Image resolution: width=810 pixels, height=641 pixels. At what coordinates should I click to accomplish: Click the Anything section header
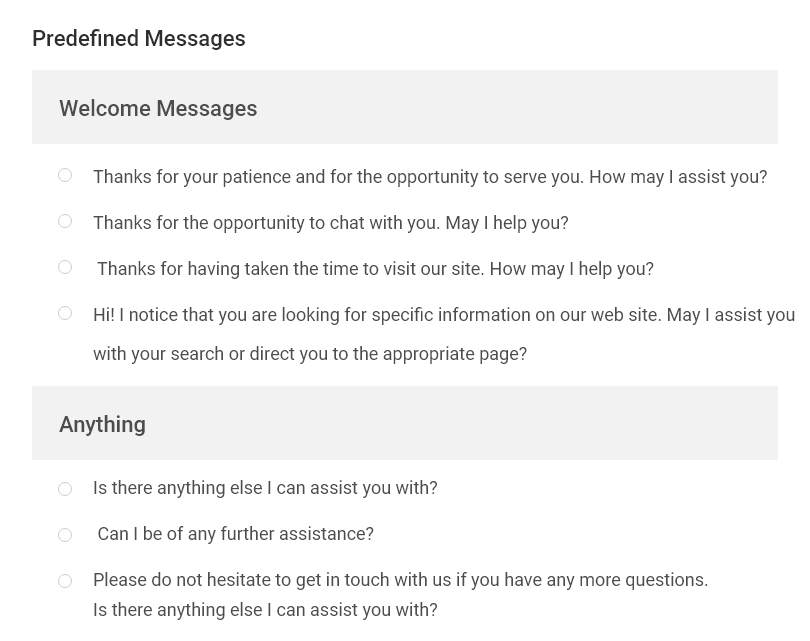tap(102, 423)
